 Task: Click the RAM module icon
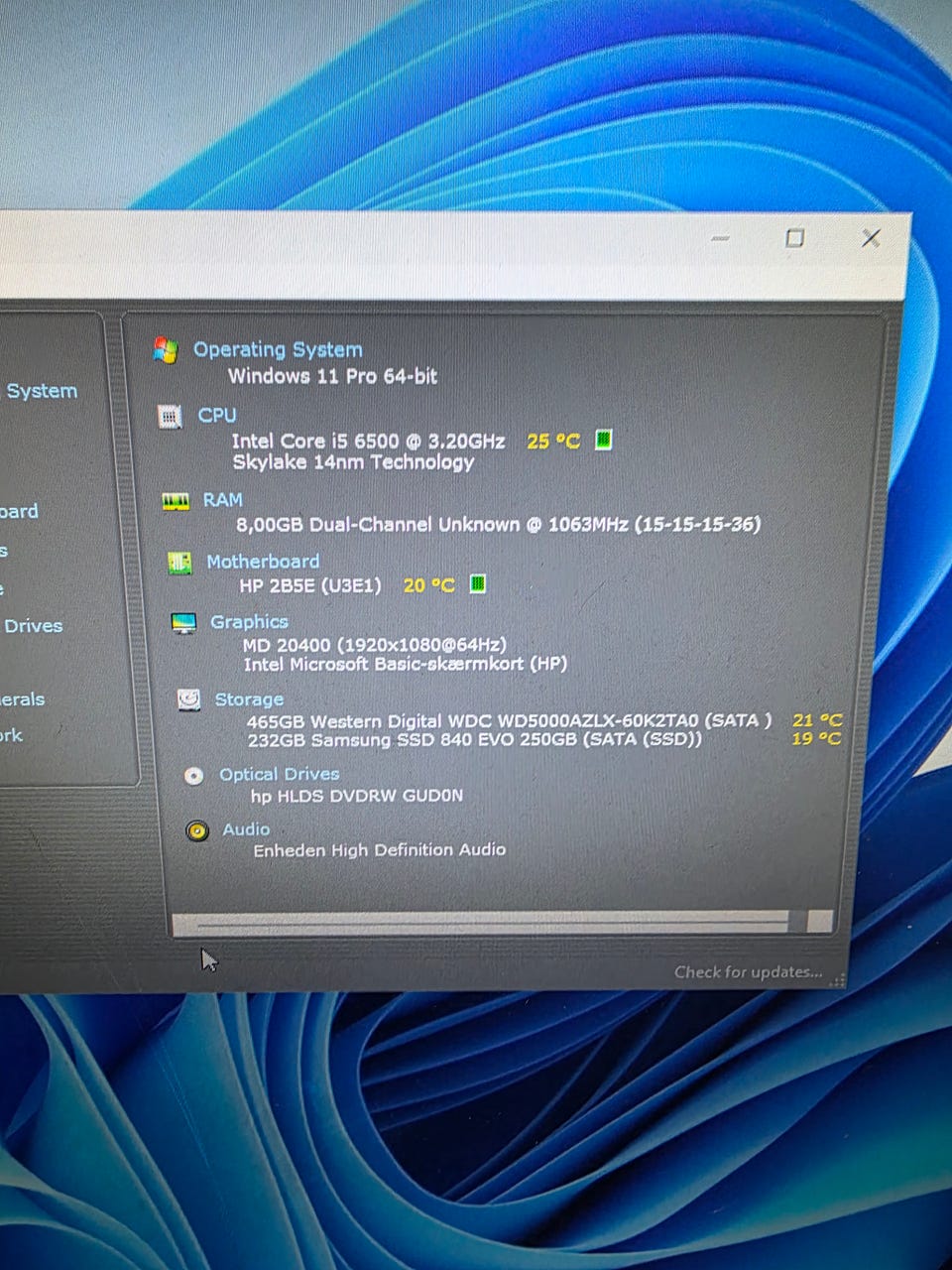click(x=176, y=502)
